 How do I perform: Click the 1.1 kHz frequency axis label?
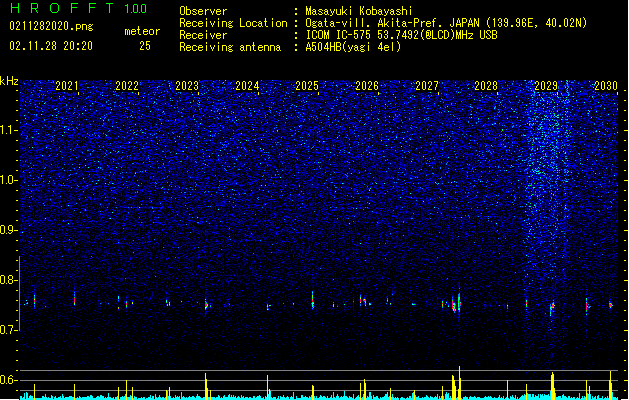point(9,130)
